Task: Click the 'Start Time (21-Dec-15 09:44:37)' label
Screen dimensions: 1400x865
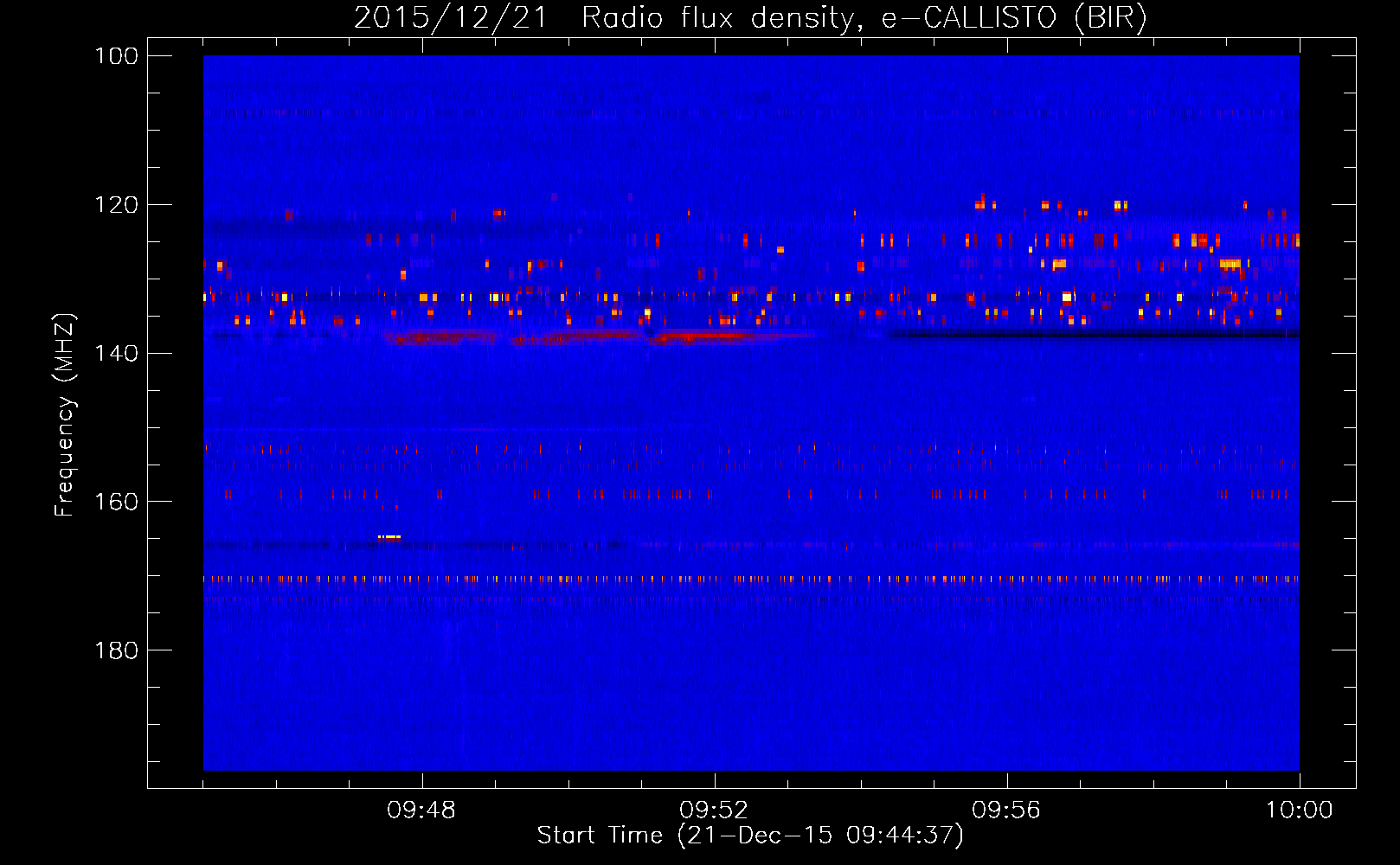Action: click(x=750, y=836)
